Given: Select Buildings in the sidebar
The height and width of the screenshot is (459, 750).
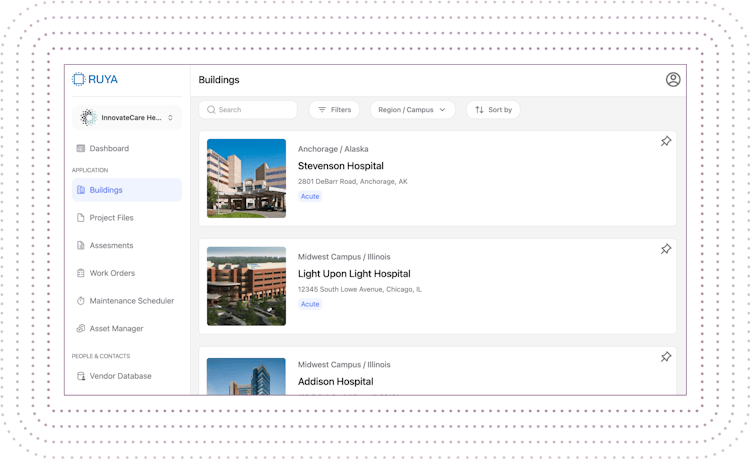Looking at the screenshot, I should point(127,190).
